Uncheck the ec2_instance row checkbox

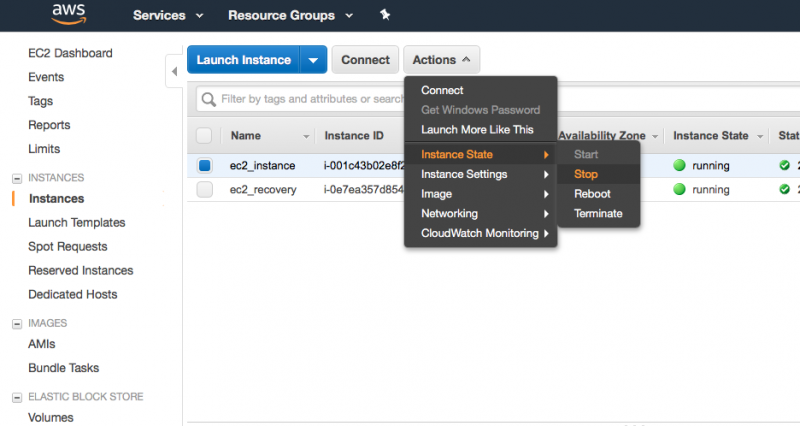(205, 165)
